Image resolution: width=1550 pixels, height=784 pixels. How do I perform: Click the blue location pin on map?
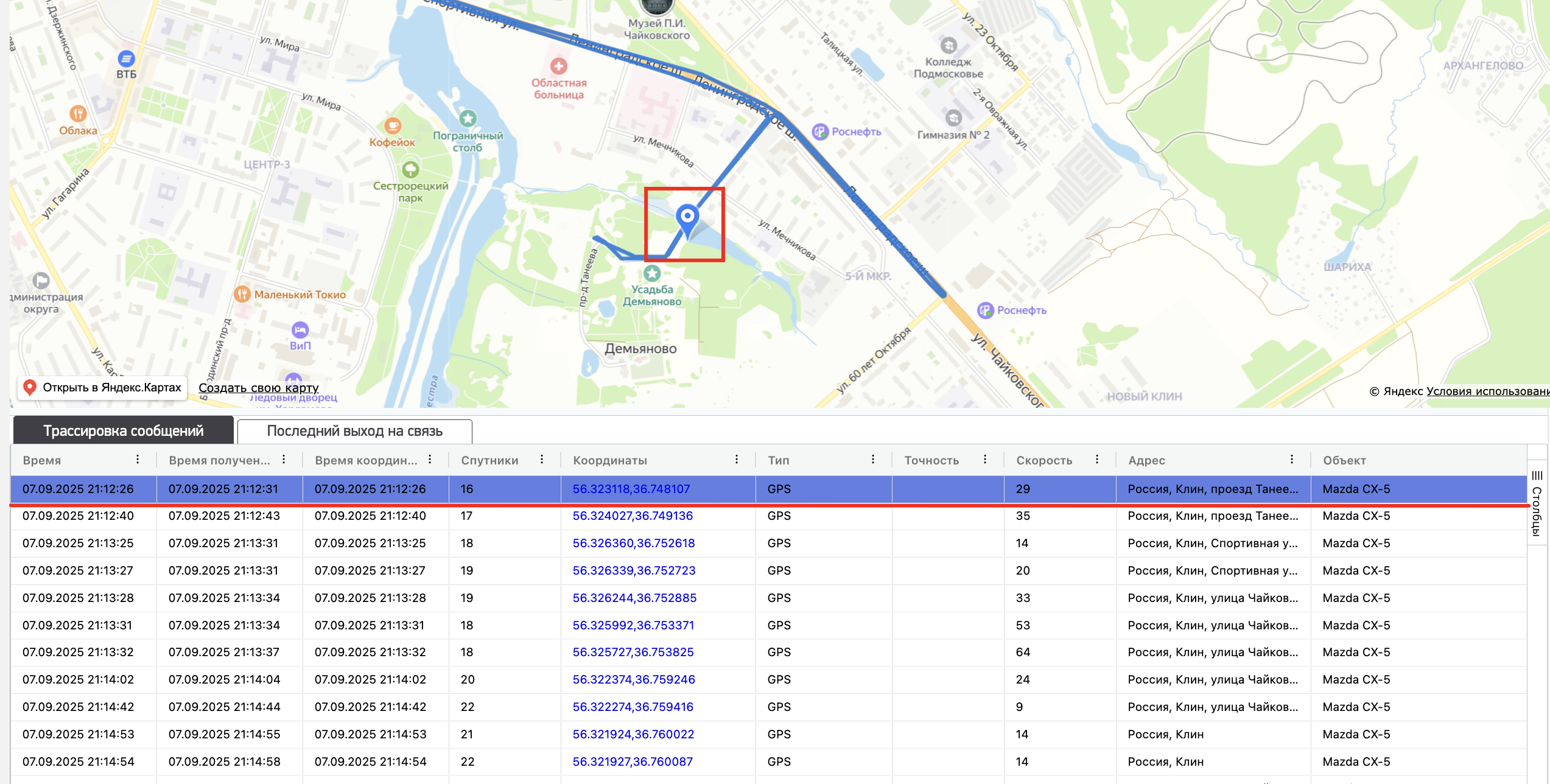coord(687,217)
